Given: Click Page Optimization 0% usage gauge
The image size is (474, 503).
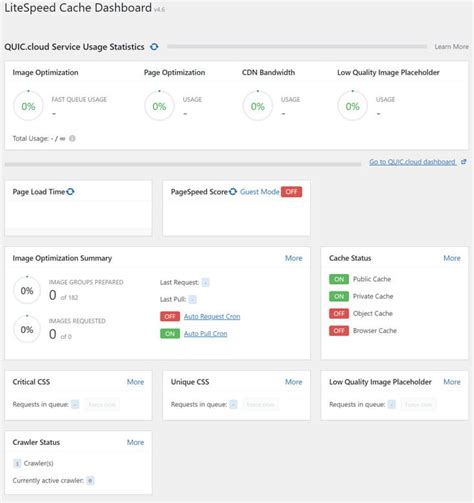Looking at the screenshot, I should pyautogui.click(x=159, y=106).
